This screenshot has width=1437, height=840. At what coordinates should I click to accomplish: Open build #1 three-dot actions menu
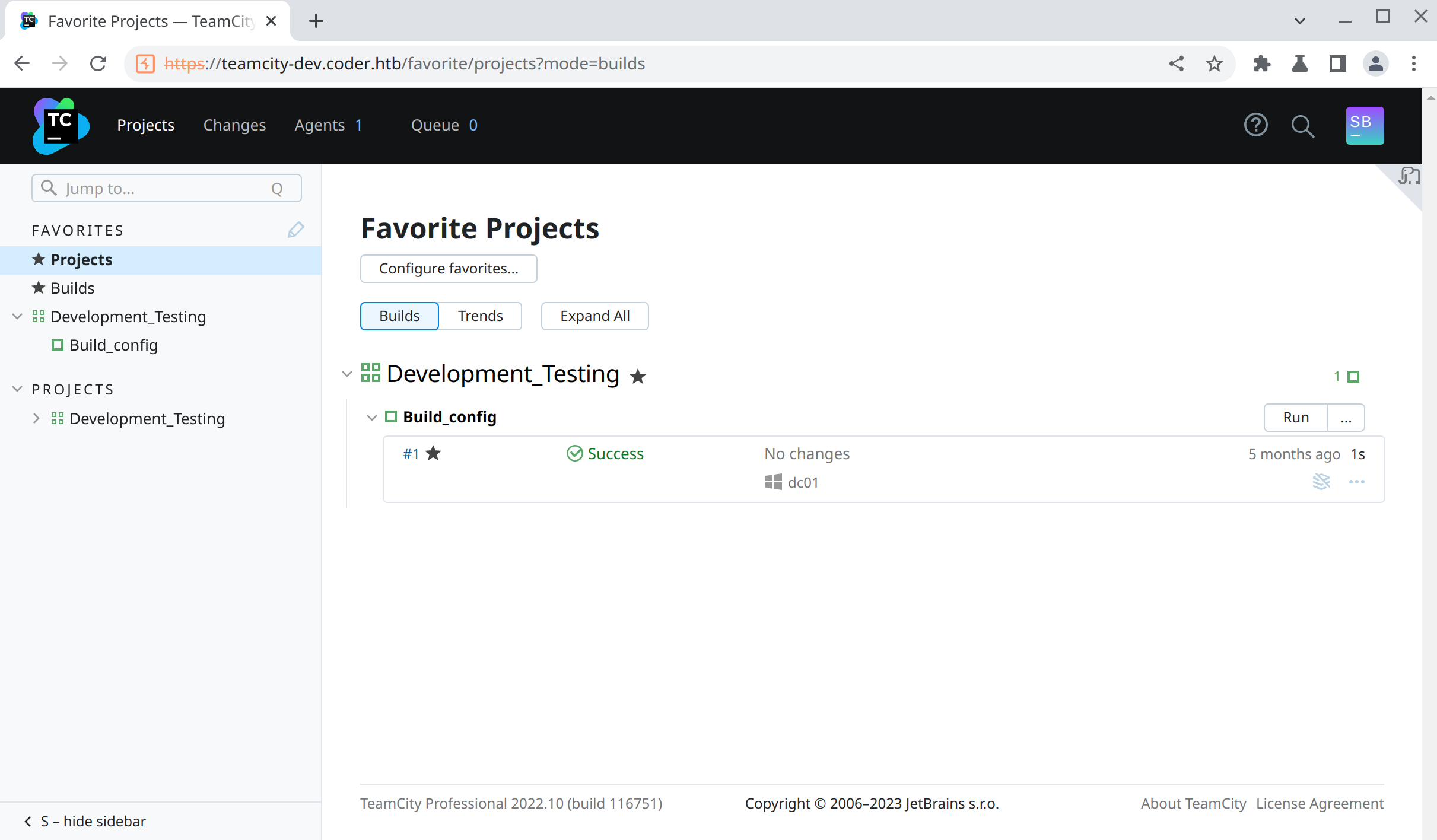1357,482
